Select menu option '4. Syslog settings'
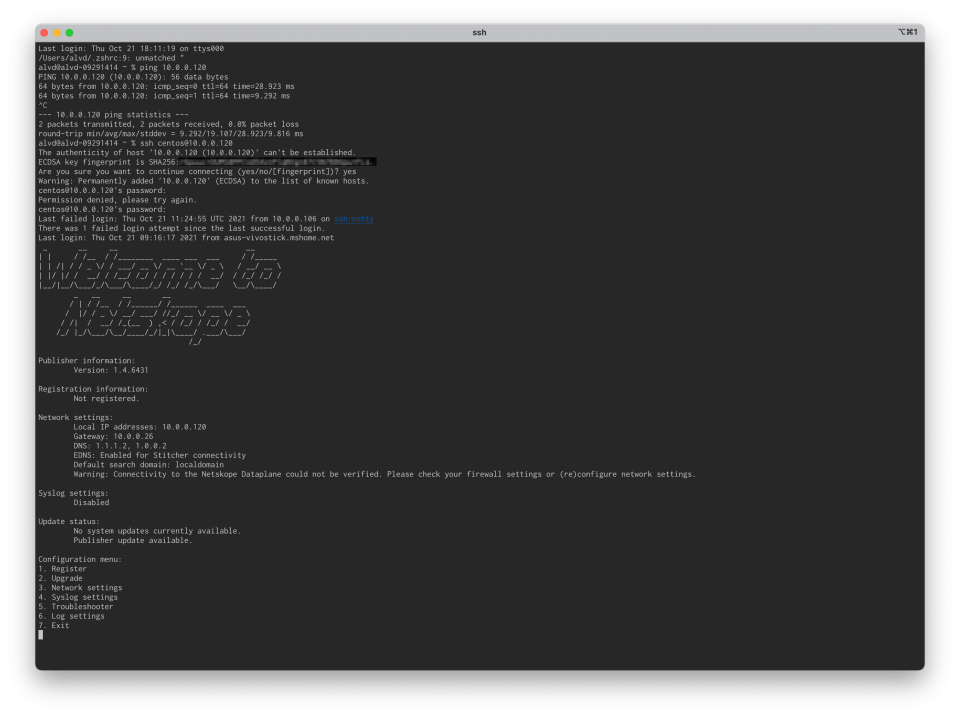The height and width of the screenshot is (717, 960). [x=78, y=597]
